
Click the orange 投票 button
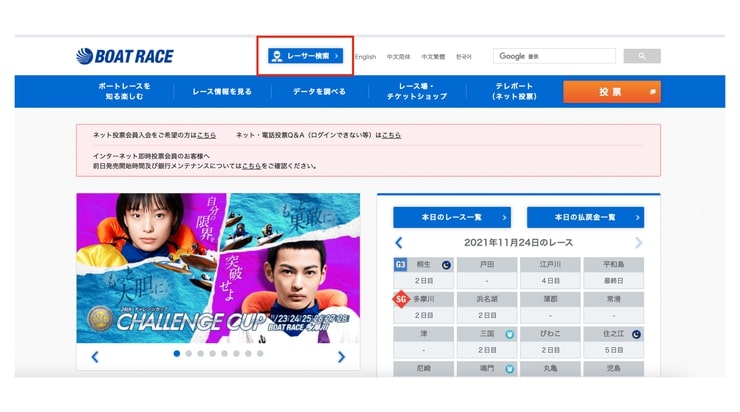612,92
